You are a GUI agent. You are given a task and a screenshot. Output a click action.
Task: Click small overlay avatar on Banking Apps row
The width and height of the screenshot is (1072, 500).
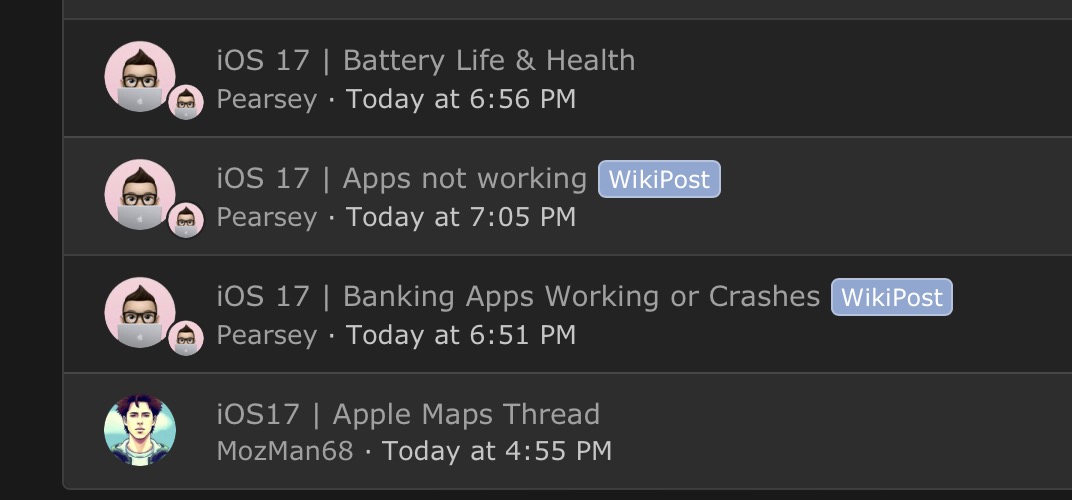[186, 338]
